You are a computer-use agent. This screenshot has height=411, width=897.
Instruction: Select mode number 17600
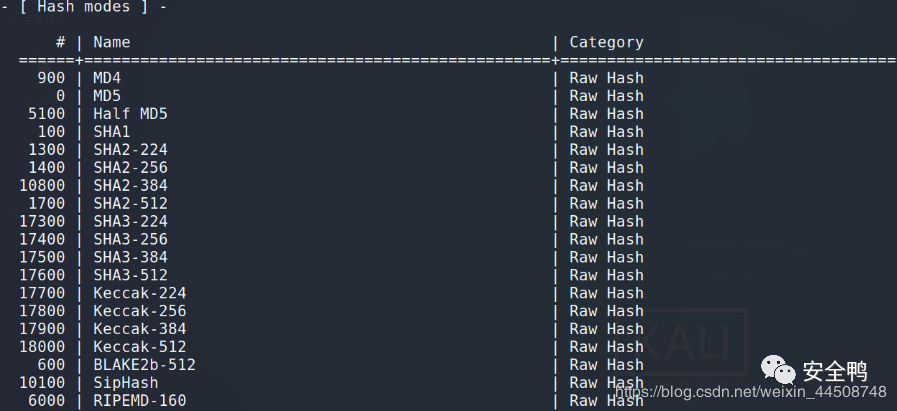tap(42, 275)
